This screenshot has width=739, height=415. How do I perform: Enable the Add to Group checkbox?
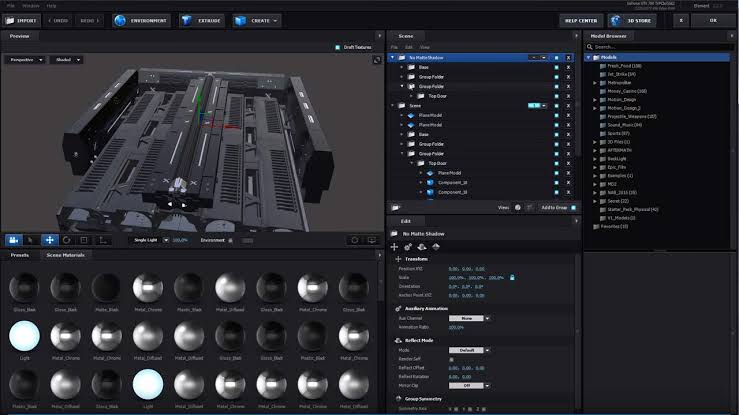[x=574, y=208]
